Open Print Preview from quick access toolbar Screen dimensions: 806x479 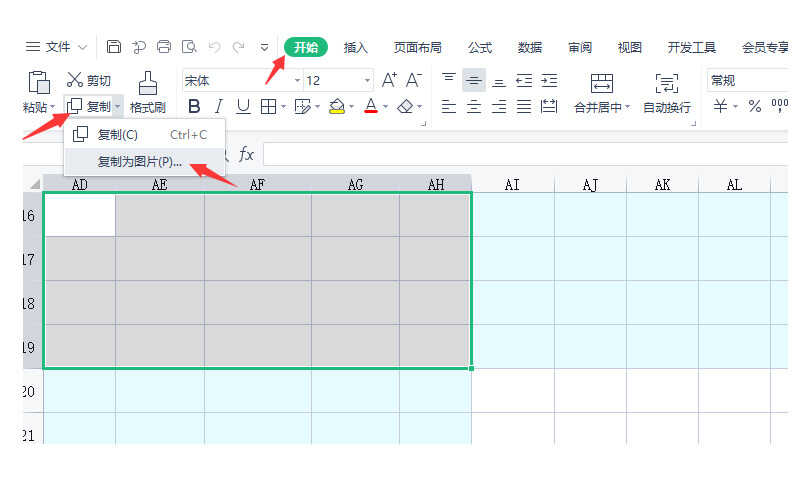point(189,47)
